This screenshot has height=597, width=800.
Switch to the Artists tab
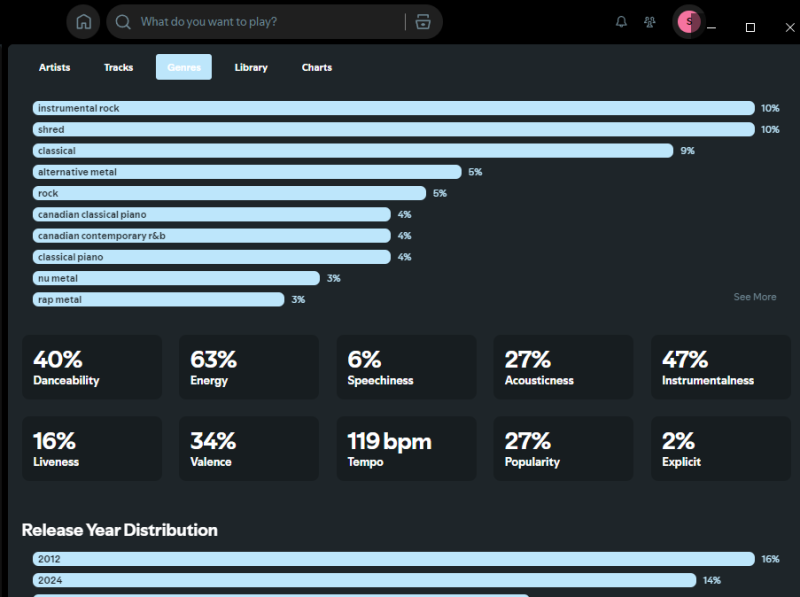[55, 67]
